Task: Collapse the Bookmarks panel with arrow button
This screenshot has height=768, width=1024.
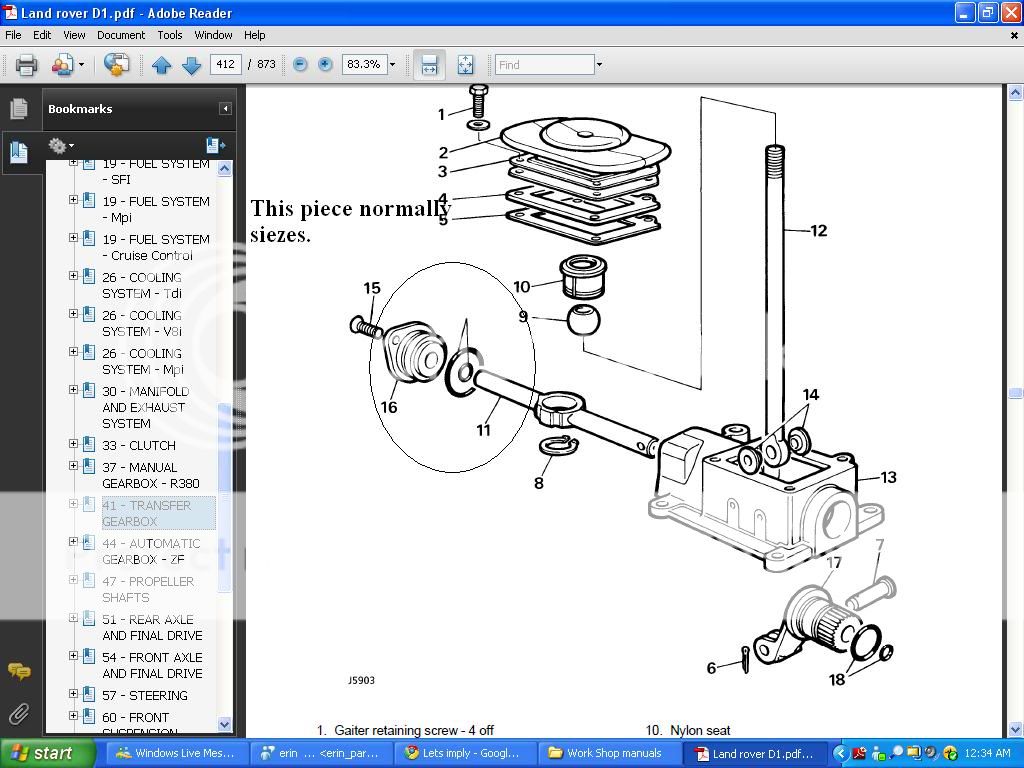Action: coord(224,109)
